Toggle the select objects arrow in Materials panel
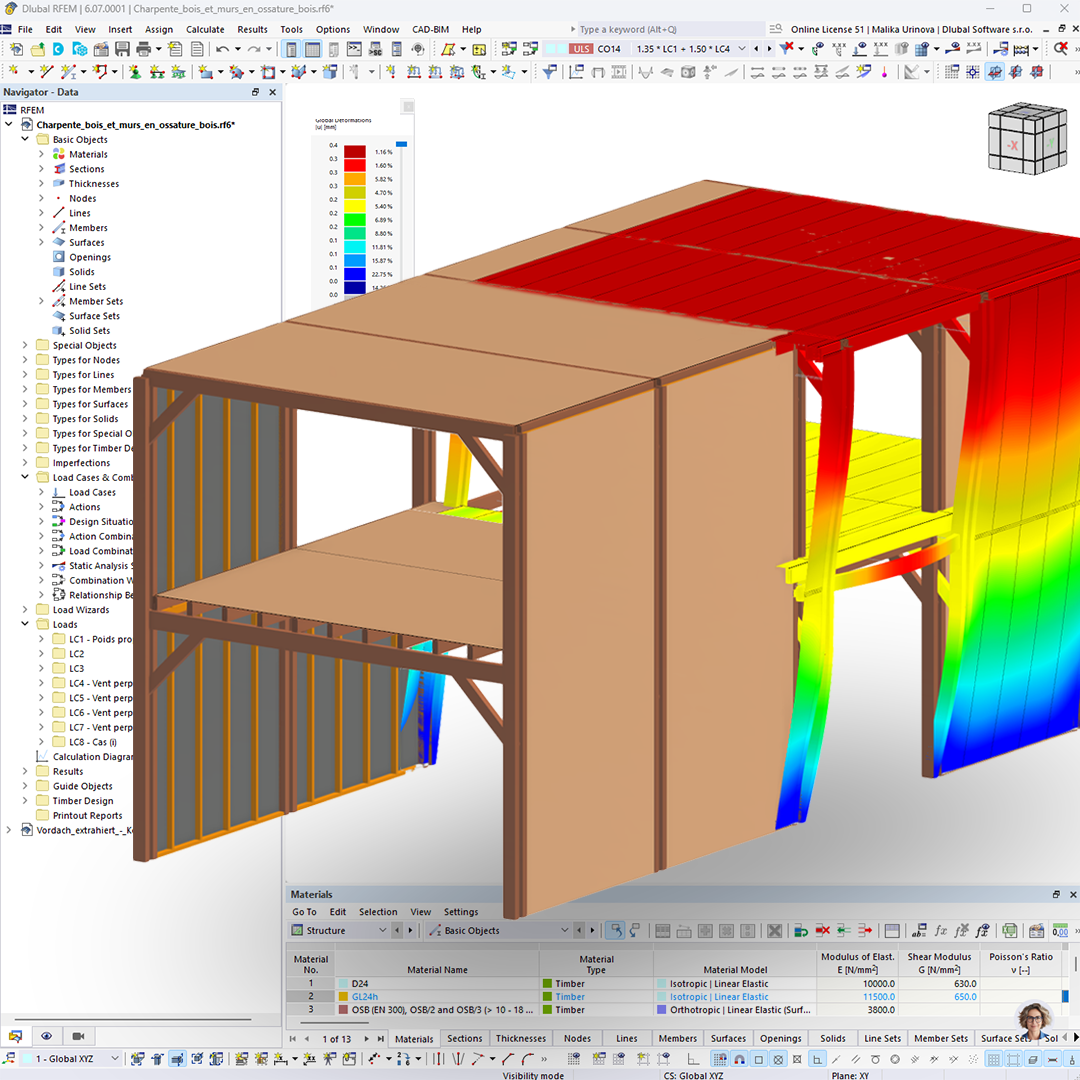This screenshot has height=1080, width=1080. [614, 930]
